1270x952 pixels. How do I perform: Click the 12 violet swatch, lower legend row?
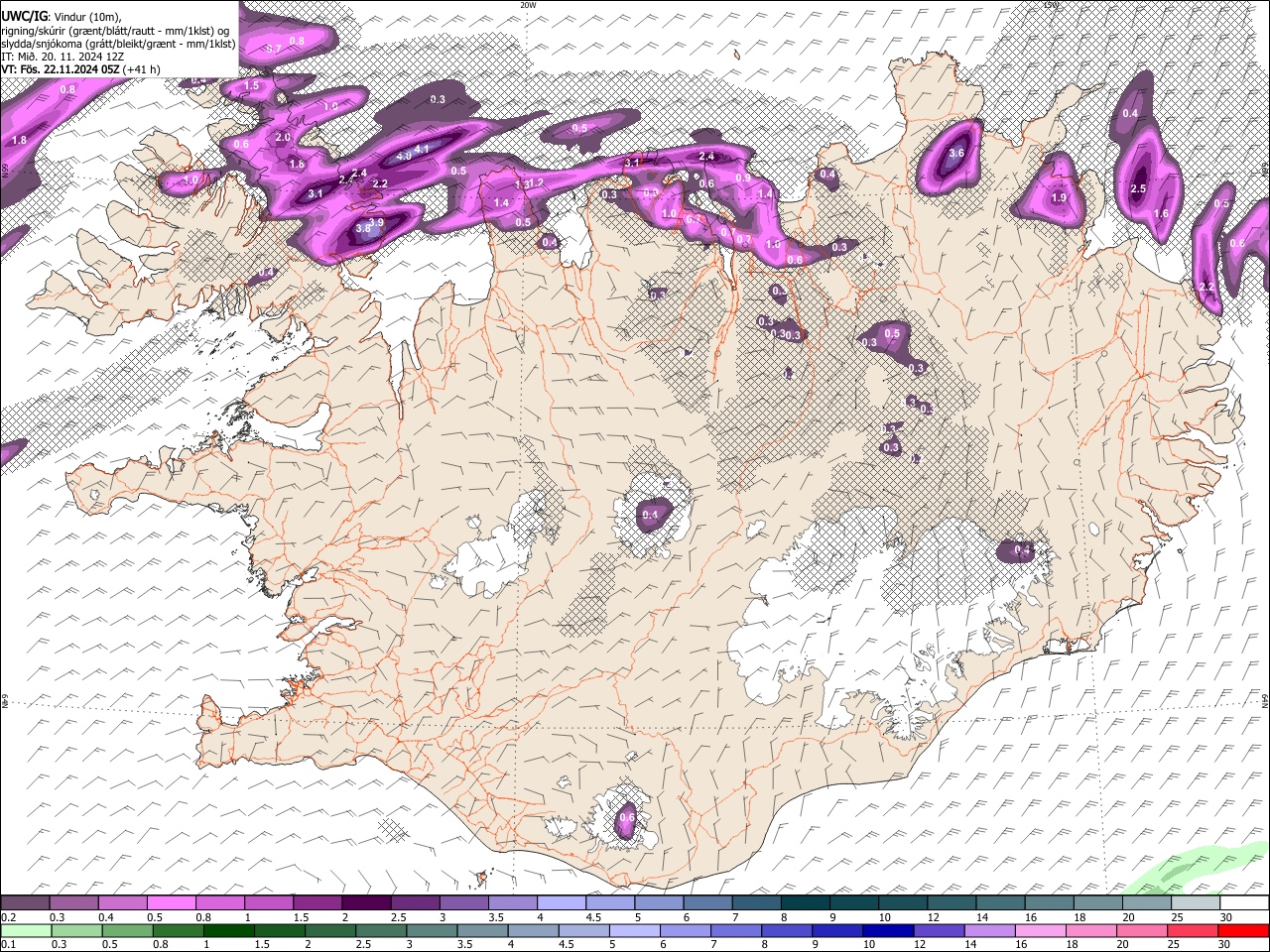click(x=940, y=930)
